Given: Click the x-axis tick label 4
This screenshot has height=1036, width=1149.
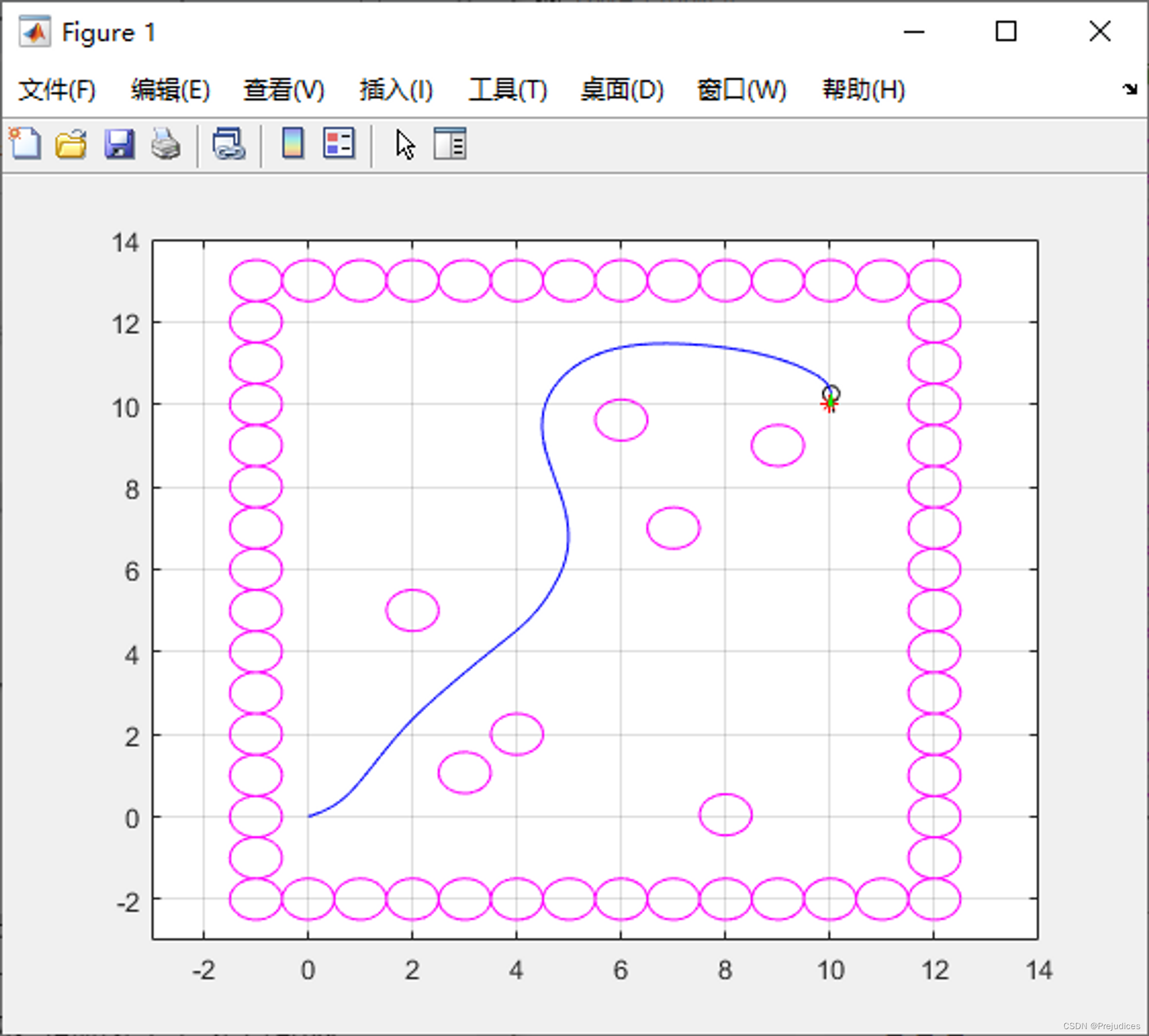Looking at the screenshot, I should coord(516,971).
